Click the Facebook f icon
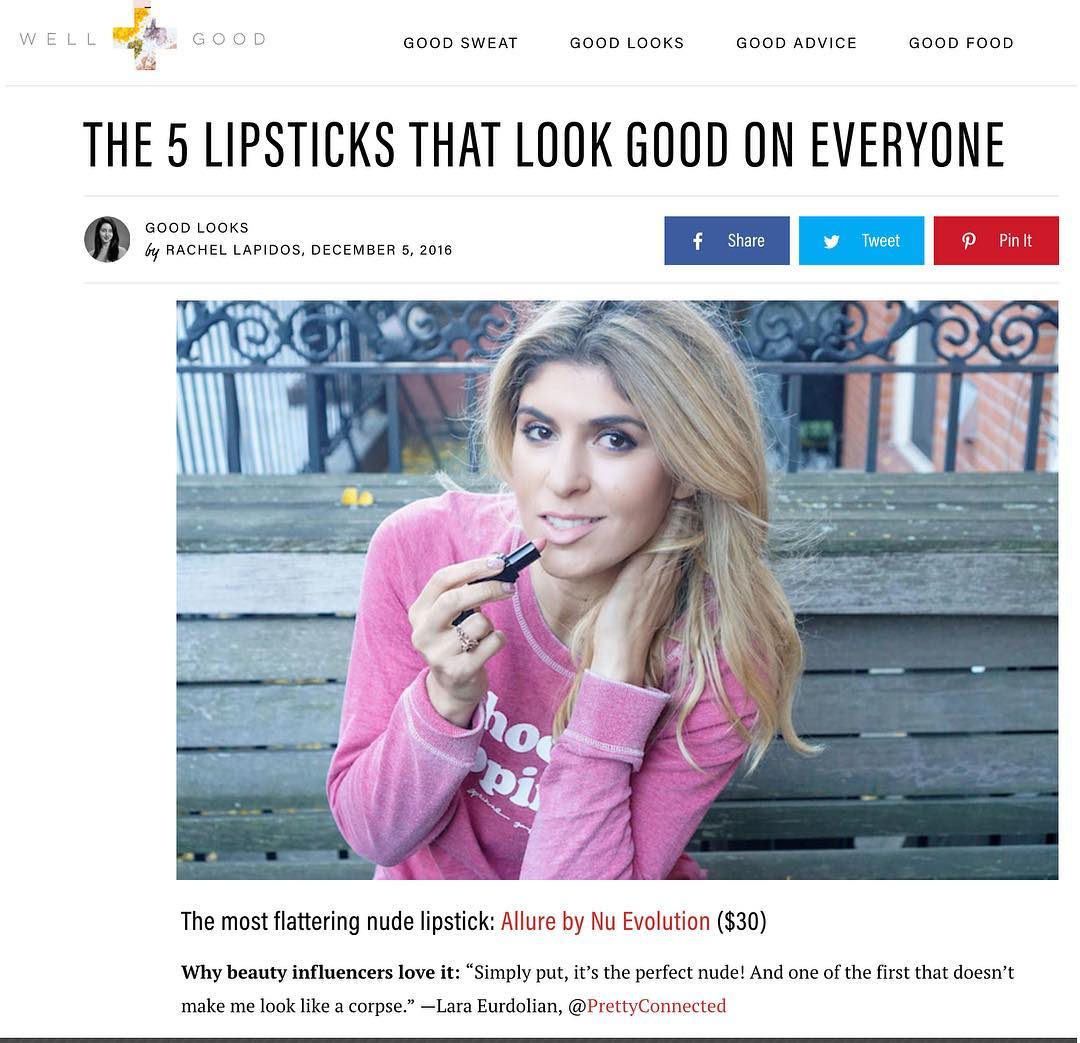 click(x=698, y=241)
